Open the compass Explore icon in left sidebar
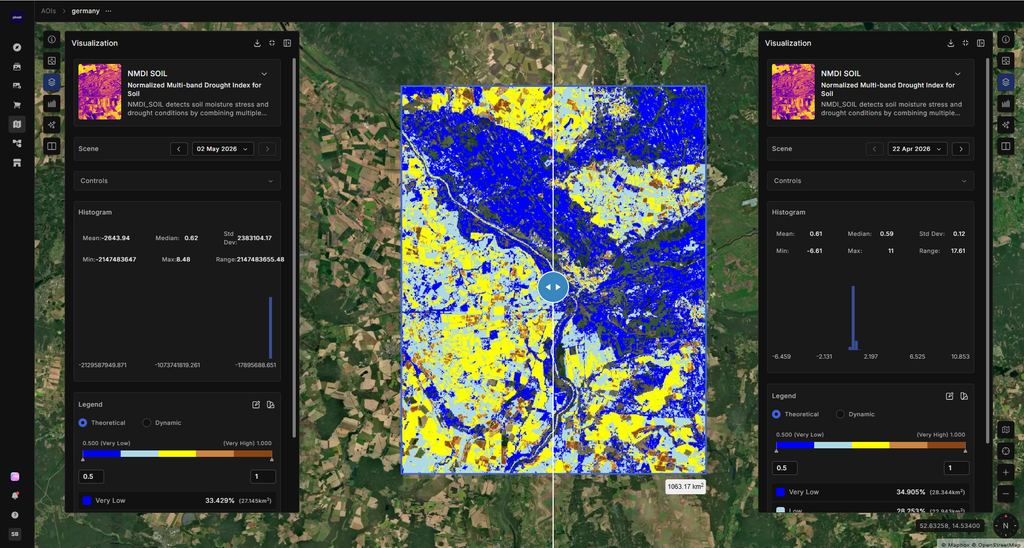The image size is (1024, 548). coord(16,48)
